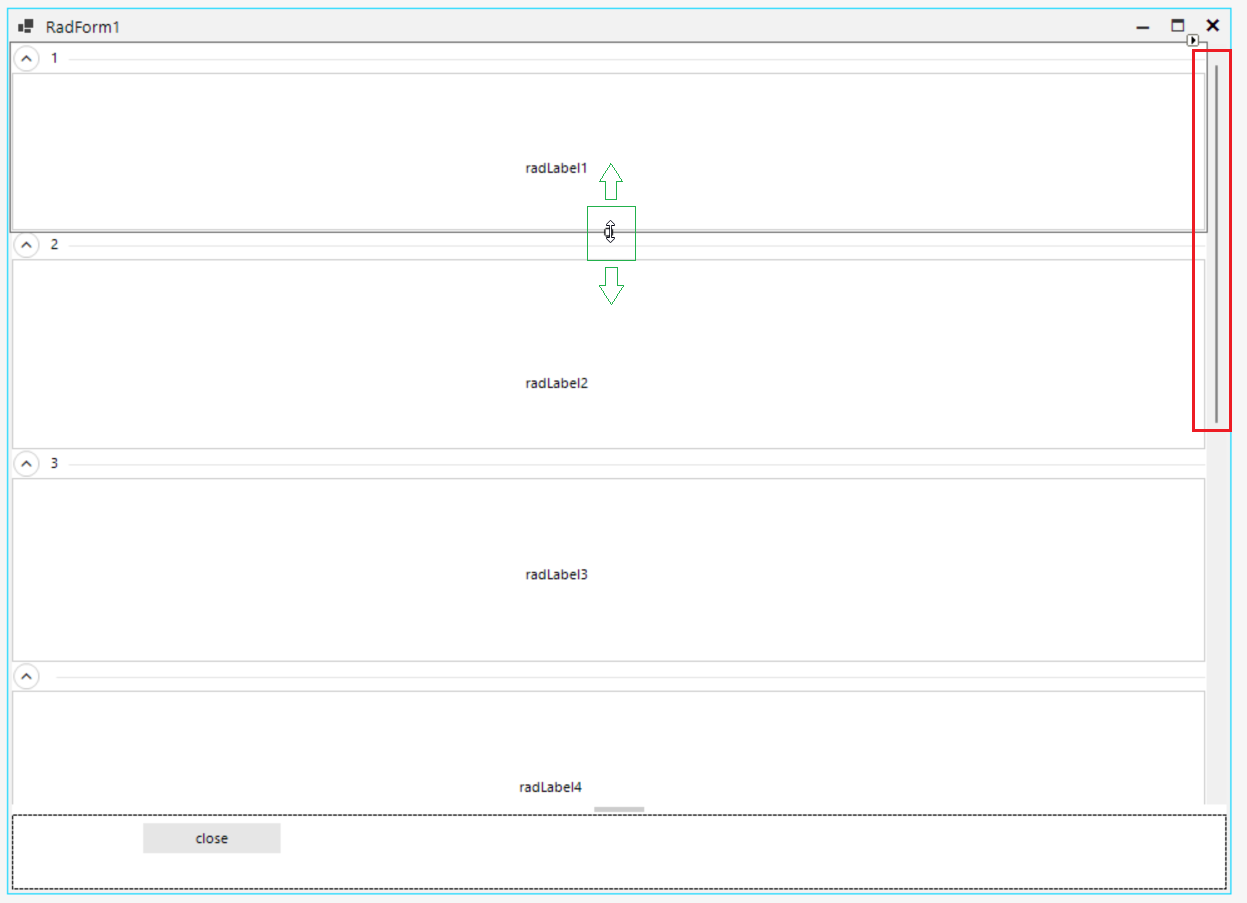Click the RadForm1 window icon
Viewport: 1247px width, 903px height.
coord(26,27)
